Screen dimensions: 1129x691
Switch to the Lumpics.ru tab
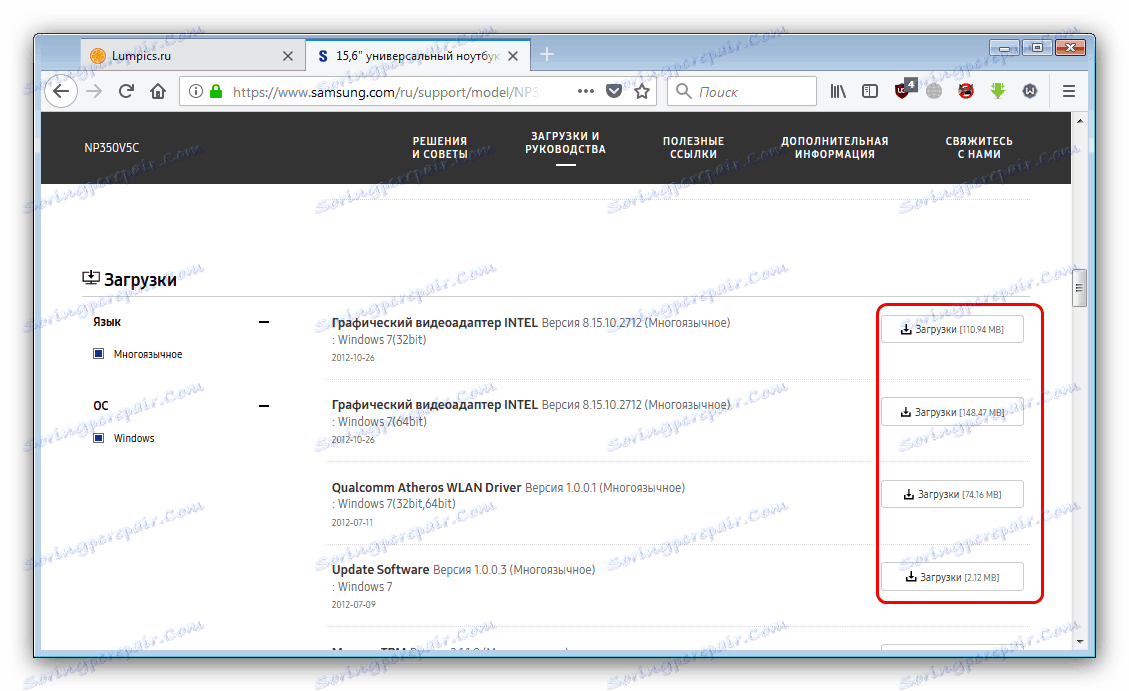(193, 55)
